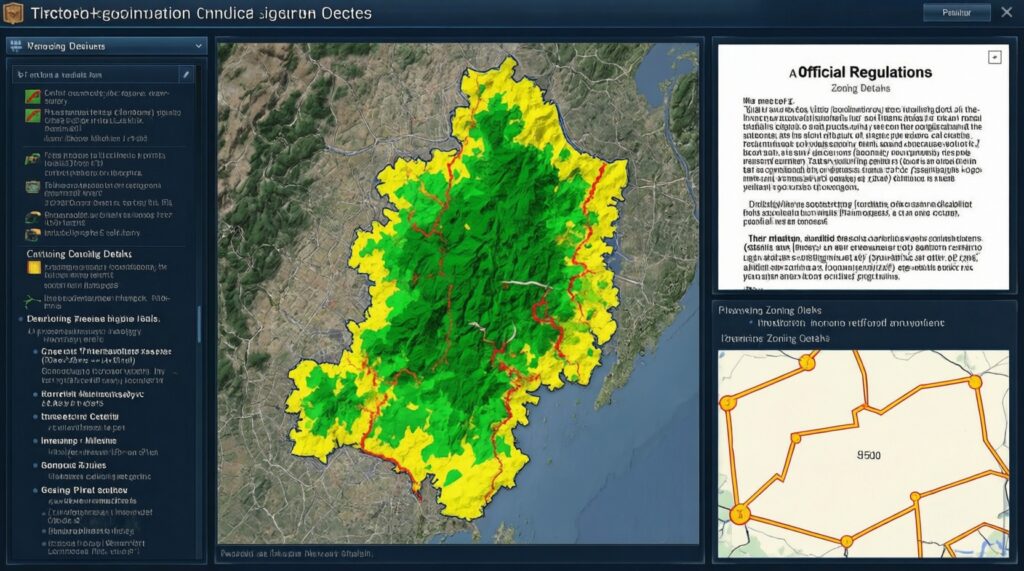Click the pencil edit icon in the left panel
The width and height of the screenshot is (1024, 571).
(186, 74)
